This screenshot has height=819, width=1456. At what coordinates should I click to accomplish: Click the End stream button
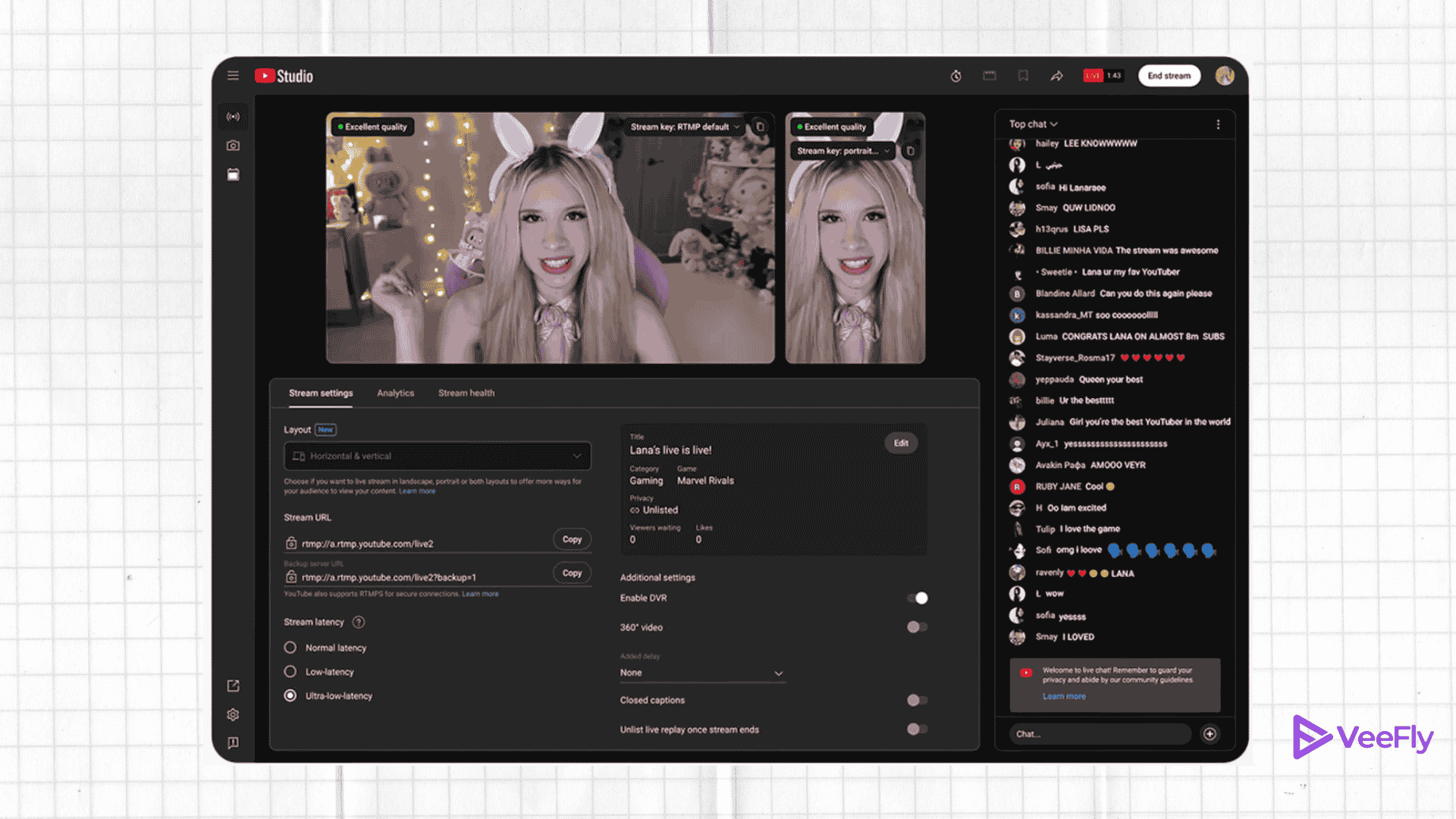pyautogui.click(x=1169, y=75)
